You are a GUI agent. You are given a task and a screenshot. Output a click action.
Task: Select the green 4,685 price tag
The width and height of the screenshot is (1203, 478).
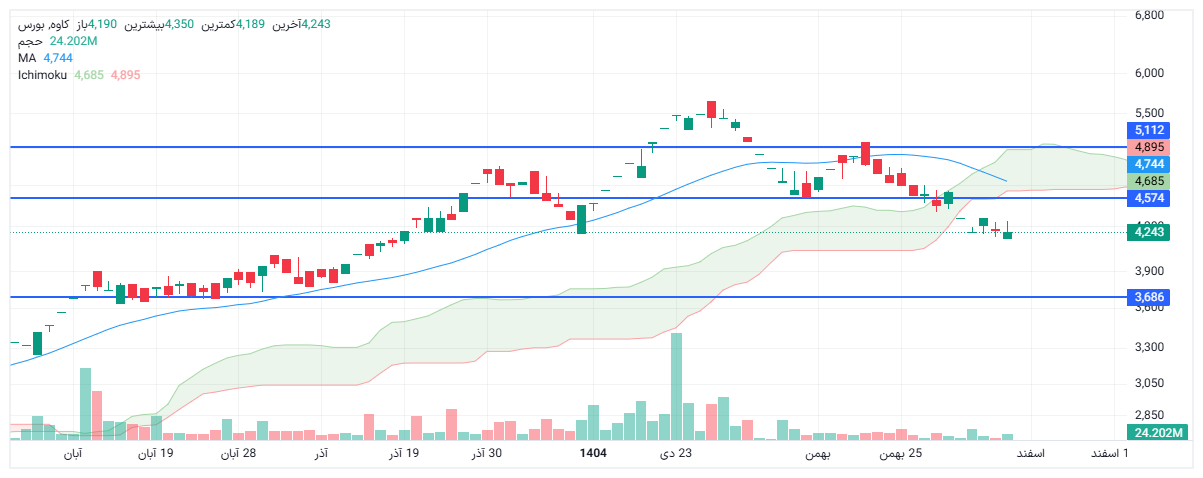1149,181
